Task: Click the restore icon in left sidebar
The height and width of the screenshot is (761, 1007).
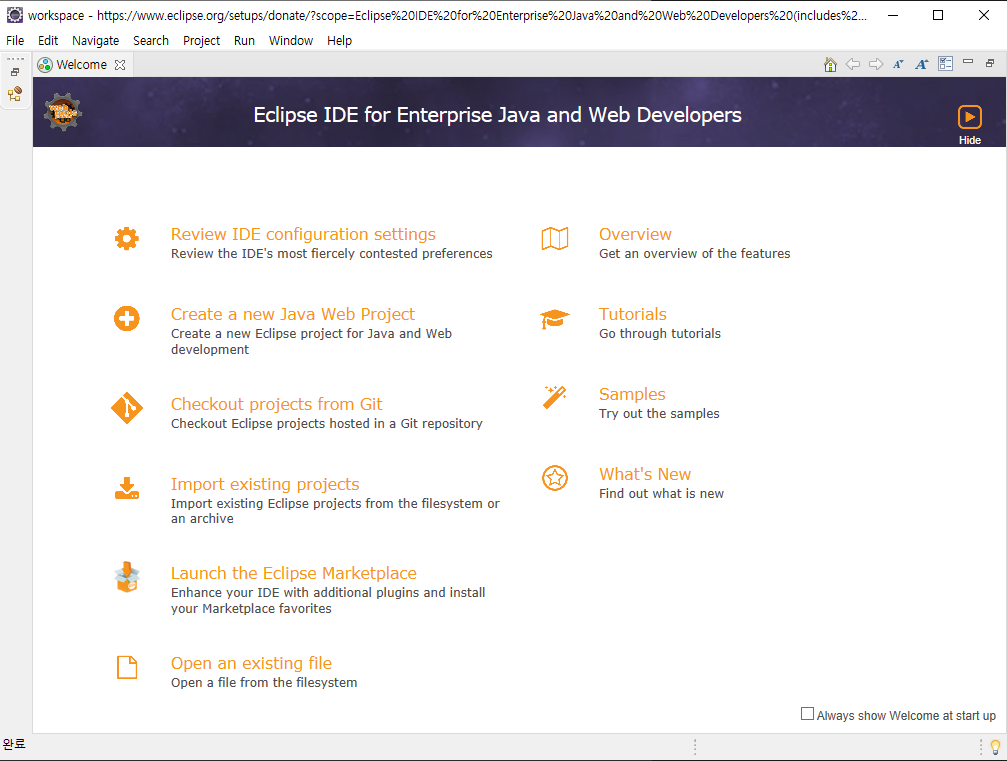Action: click(x=15, y=72)
